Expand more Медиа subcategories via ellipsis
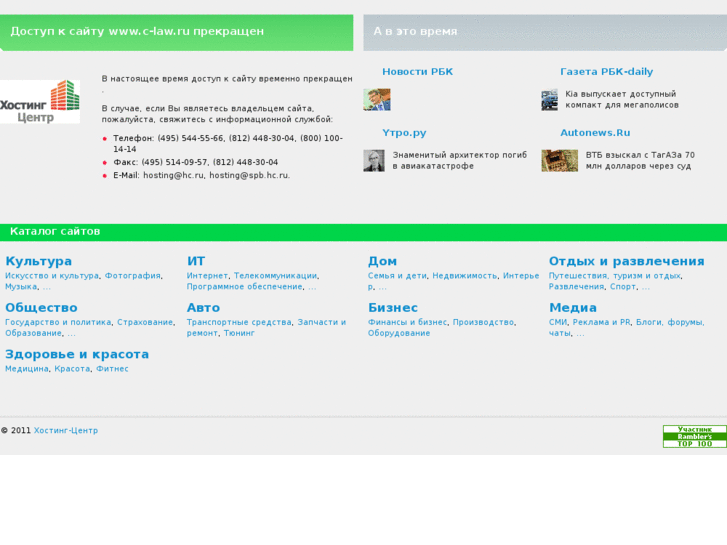Viewport: 727px width, 545px height. tap(580, 334)
